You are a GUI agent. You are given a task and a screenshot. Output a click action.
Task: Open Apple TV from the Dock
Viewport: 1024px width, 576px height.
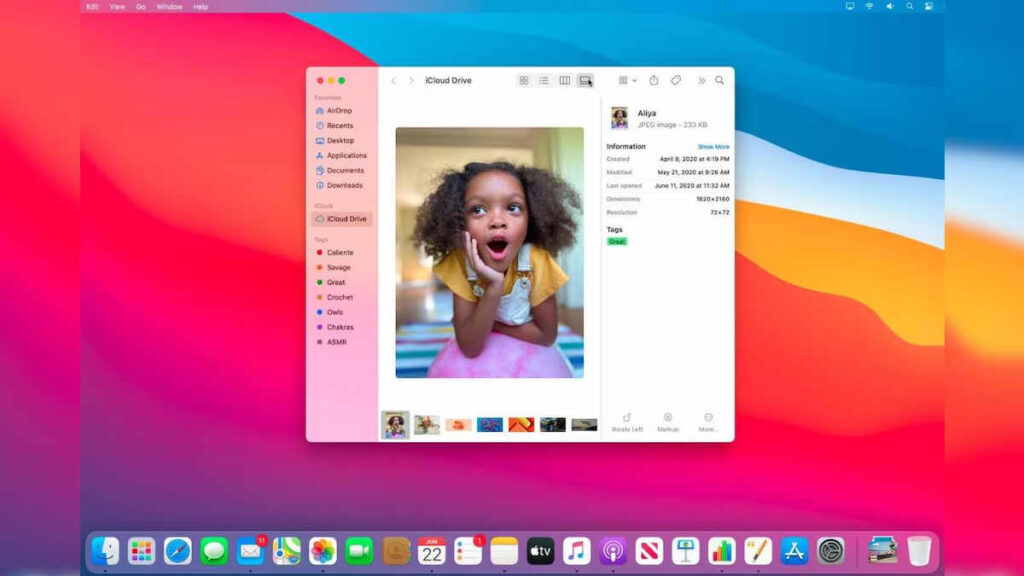click(541, 551)
